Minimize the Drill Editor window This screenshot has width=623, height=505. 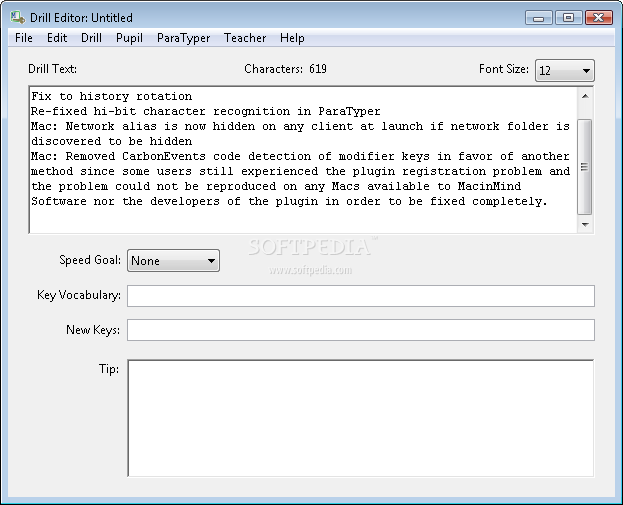coord(538,18)
